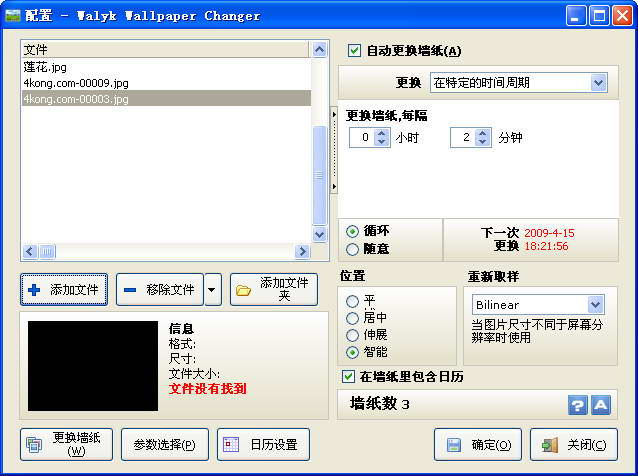Choose the 伸展 position radio option
This screenshot has height=476, width=638.
[352, 335]
